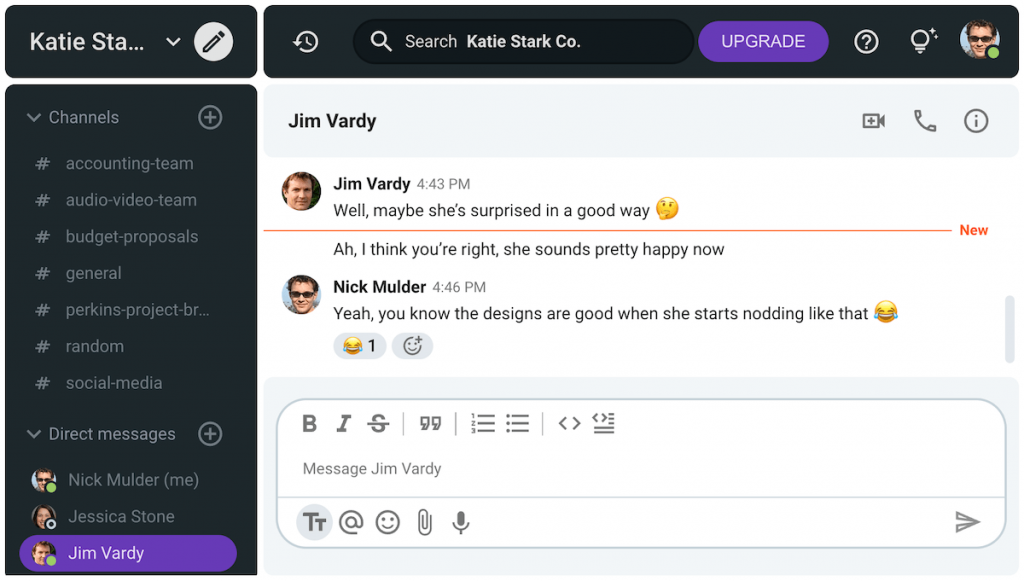This screenshot has width=1024, height=581.
Task: Open the help question mark icon
Action: (x=866, y=42)
